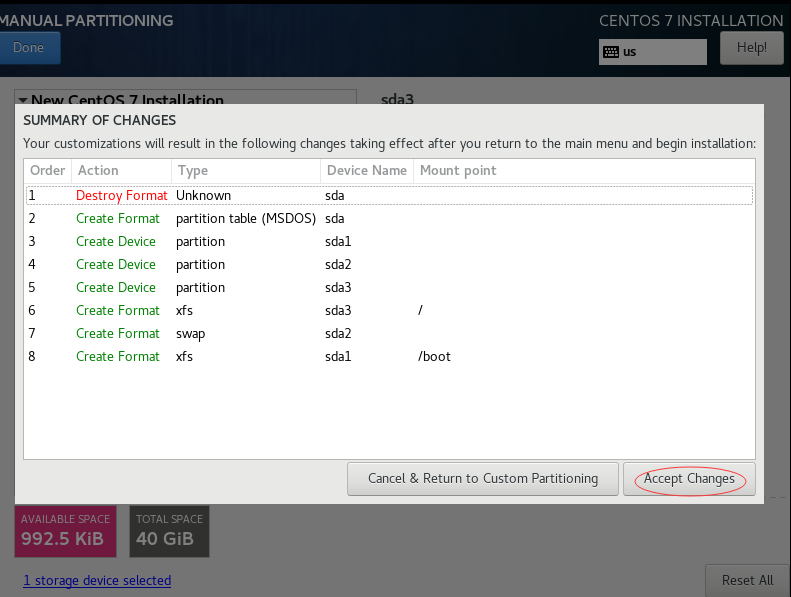This screenshot has width=791, height=597.
Task: Select the partition table (MSDOS) row
Action: [389, 219]
